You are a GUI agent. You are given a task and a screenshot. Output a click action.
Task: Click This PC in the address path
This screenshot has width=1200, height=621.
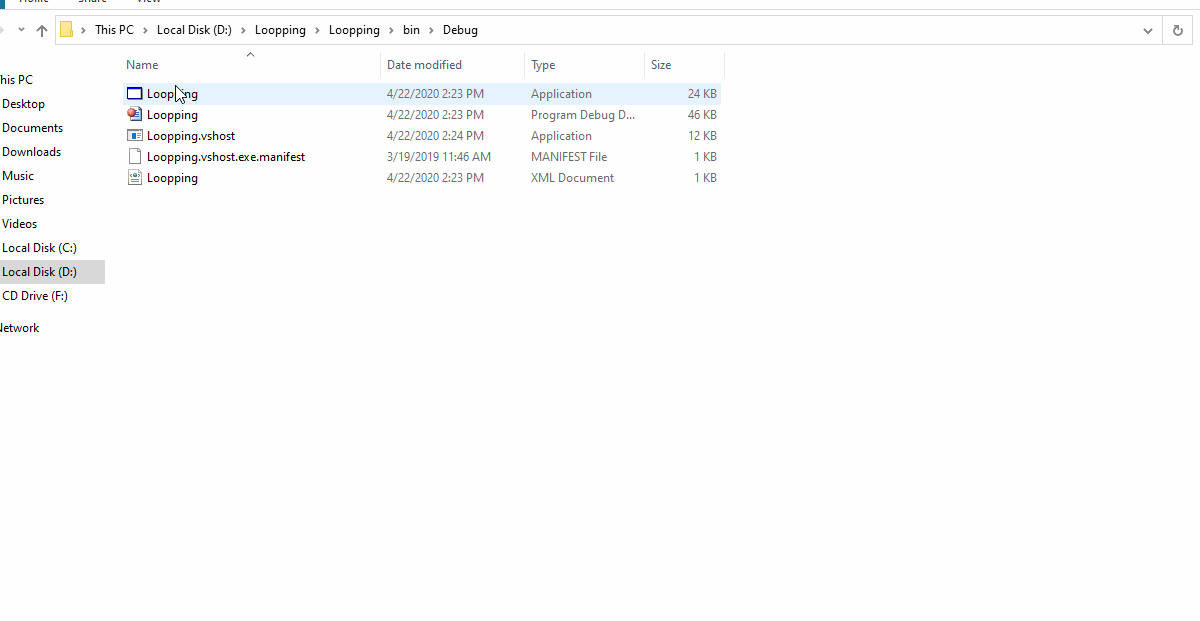pyautogui.click(x=114, y=30)
